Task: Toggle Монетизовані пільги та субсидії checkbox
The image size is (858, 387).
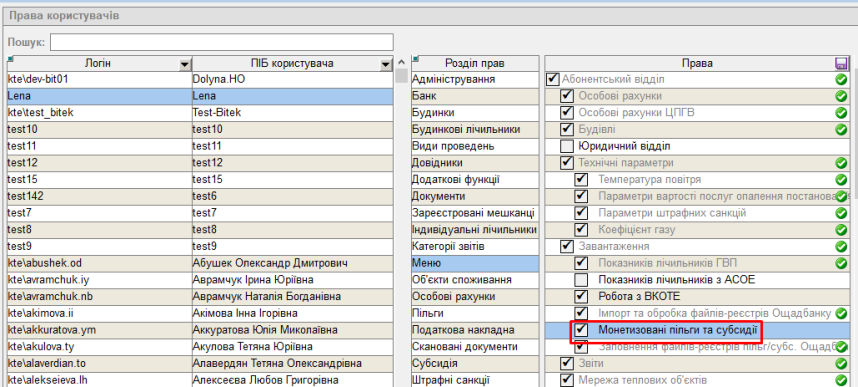Action: tap(581, 330)
